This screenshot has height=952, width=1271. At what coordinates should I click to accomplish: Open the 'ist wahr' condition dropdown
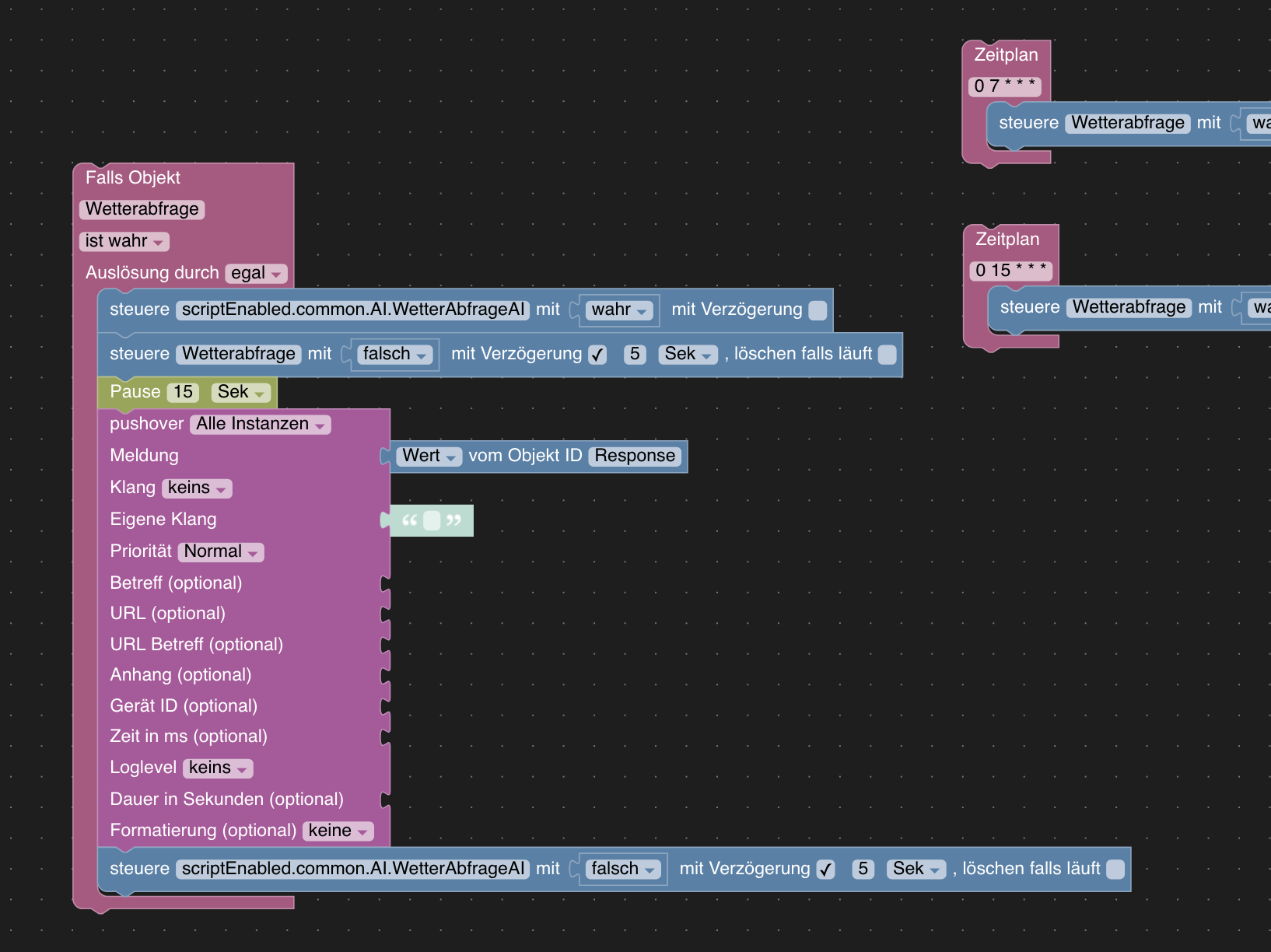124,241
